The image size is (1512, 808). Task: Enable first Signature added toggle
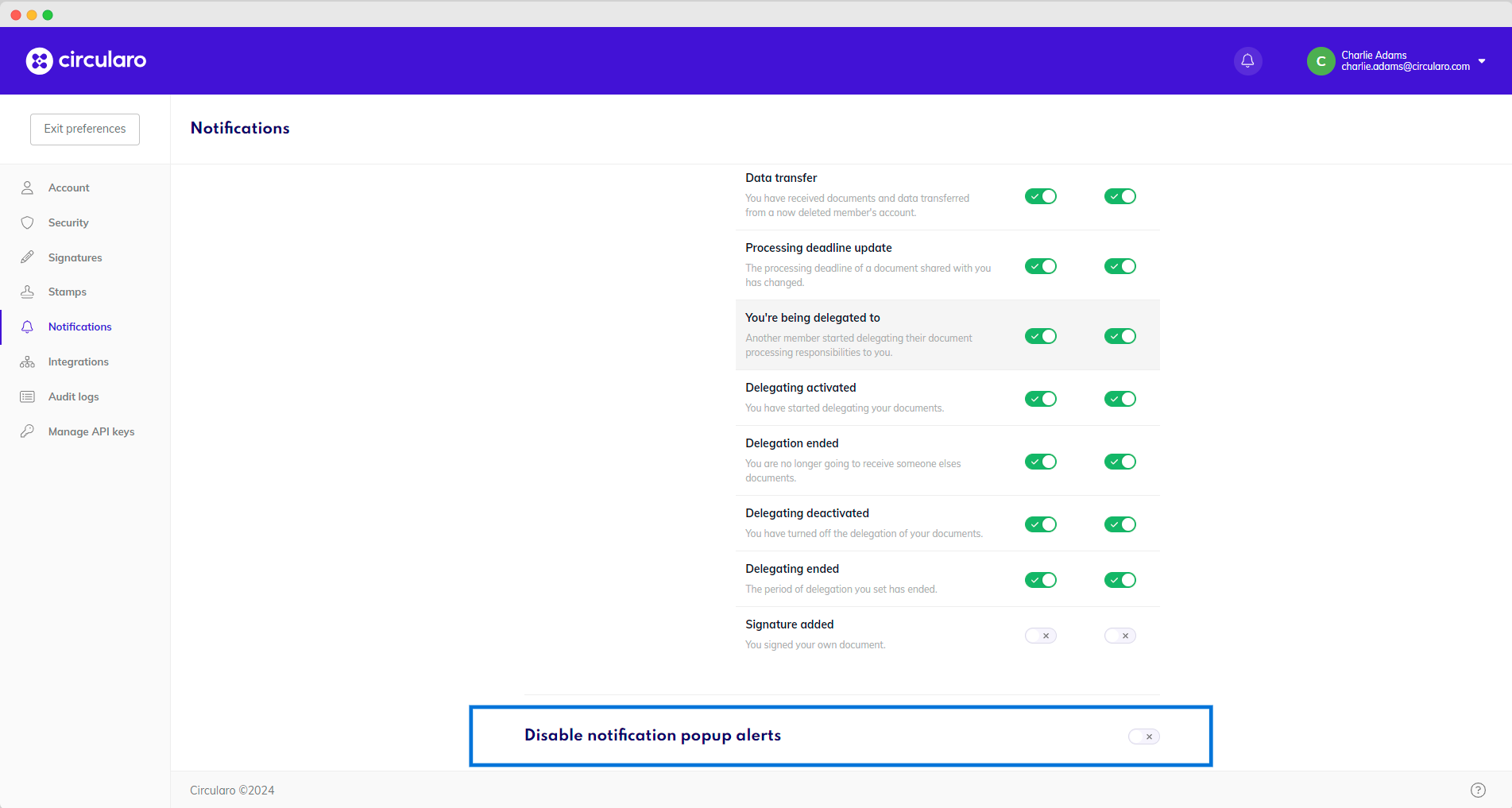tap(1040, 636)
